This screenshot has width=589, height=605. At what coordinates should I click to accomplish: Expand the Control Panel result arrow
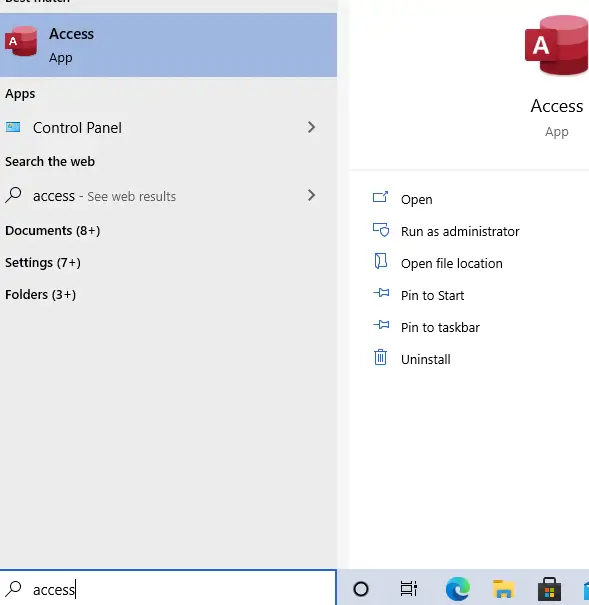(x=311, y=127)
